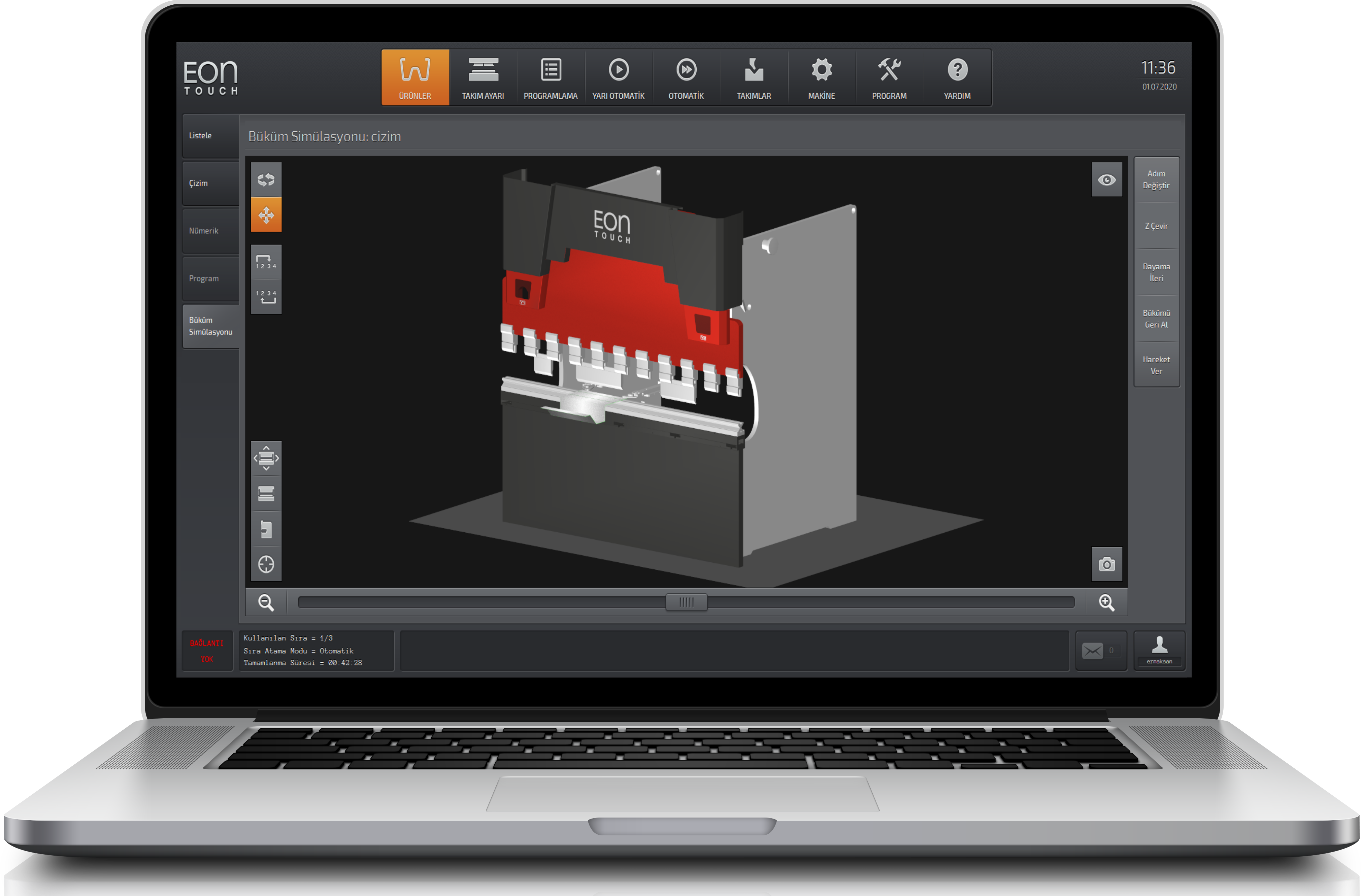This screenshot has height=896, width=1361.
Task: Click the Büküm Simülasyonu: cizim title
Action: (x=324, y=137)
